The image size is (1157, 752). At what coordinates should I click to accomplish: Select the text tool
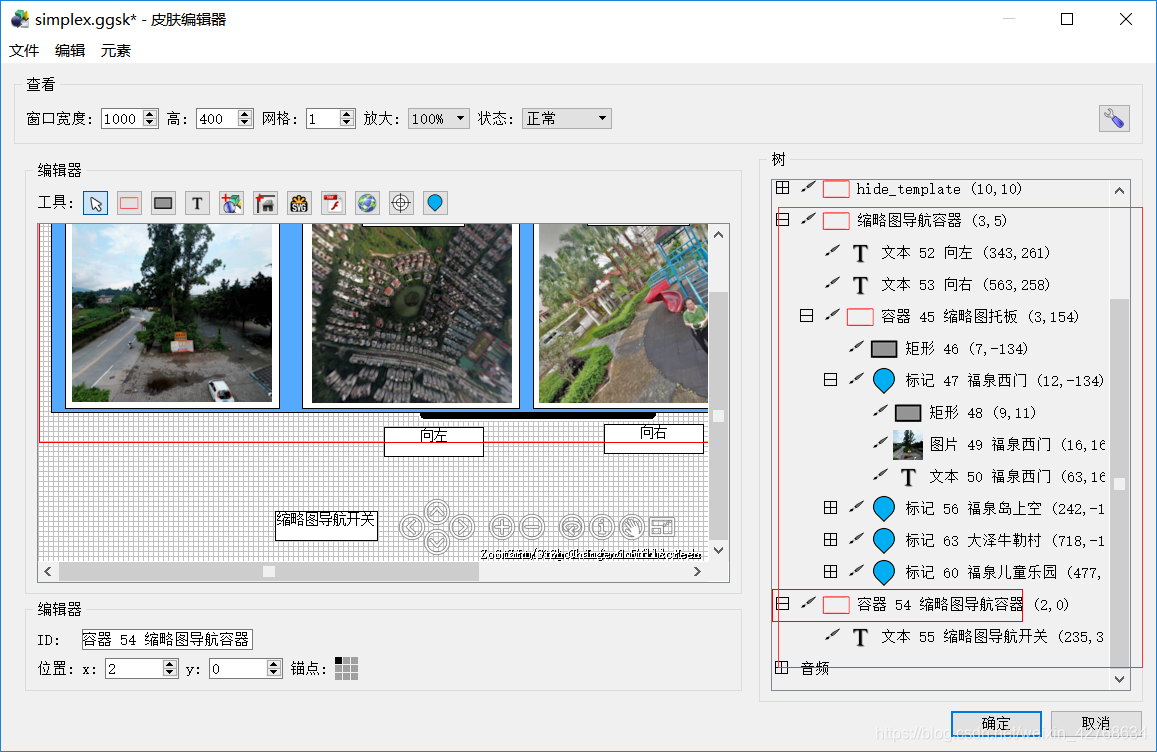tap(197, 203)
